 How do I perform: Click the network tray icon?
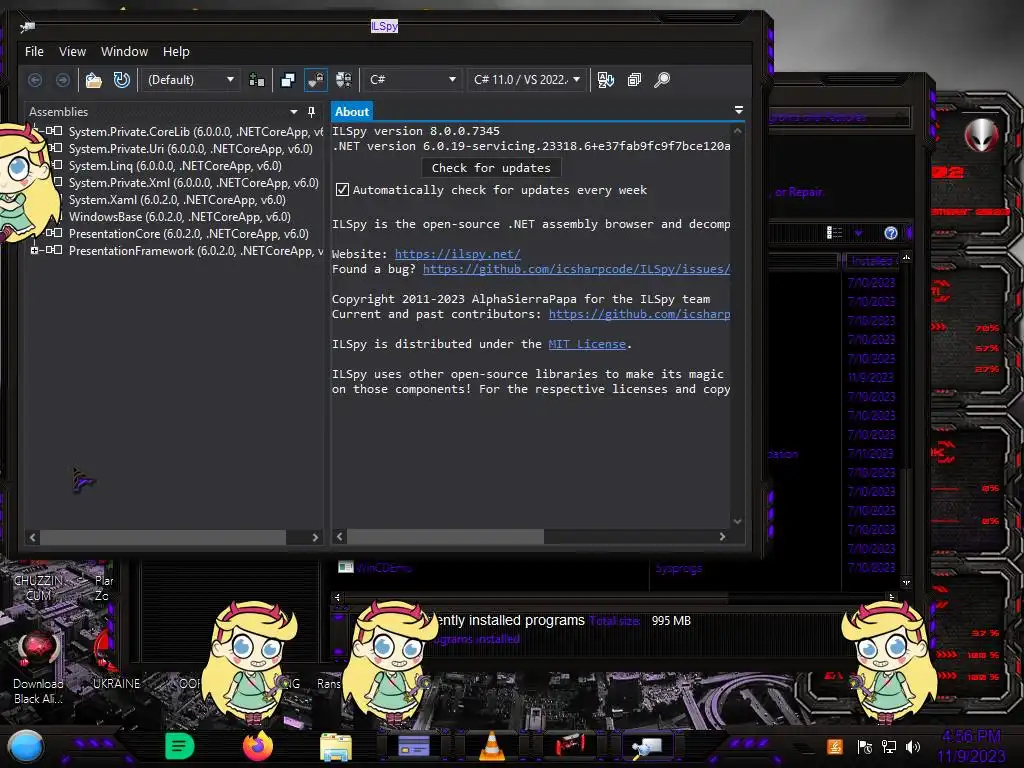click(x=889, y=747)
